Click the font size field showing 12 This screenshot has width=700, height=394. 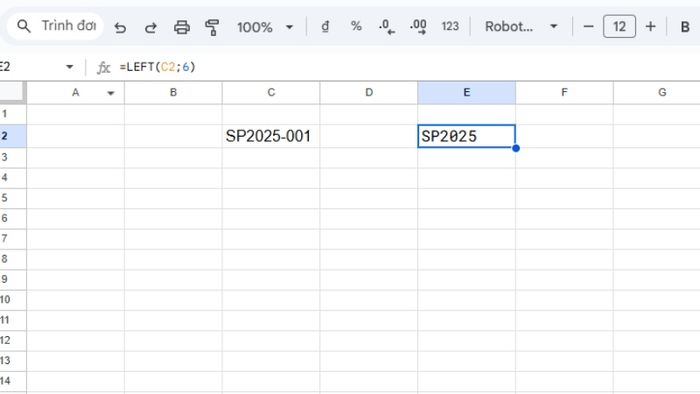pyautogui.click(x=619, y=26)
